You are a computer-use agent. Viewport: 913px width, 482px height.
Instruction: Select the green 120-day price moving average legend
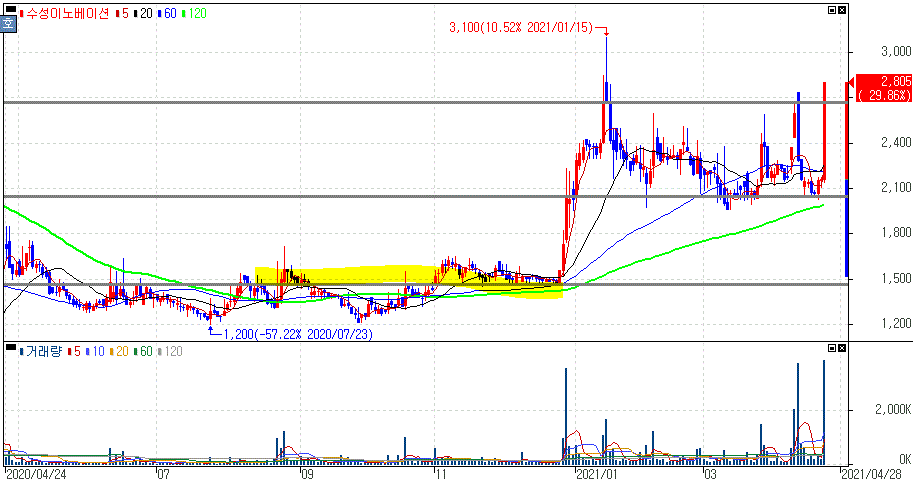tap(194, 13)
